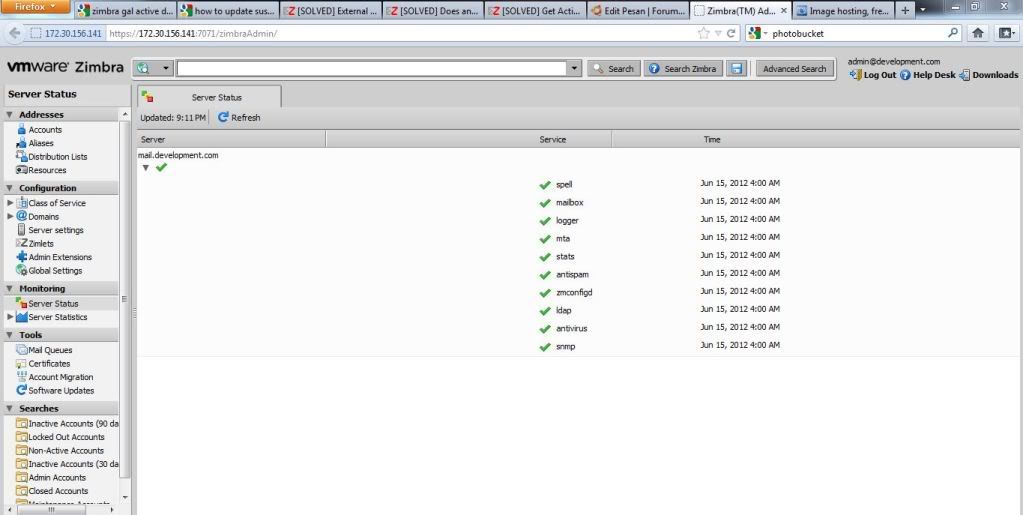Click the save search floppy disk icon
The width and height of the screenshot is (1023, 515).
point(737,69)
